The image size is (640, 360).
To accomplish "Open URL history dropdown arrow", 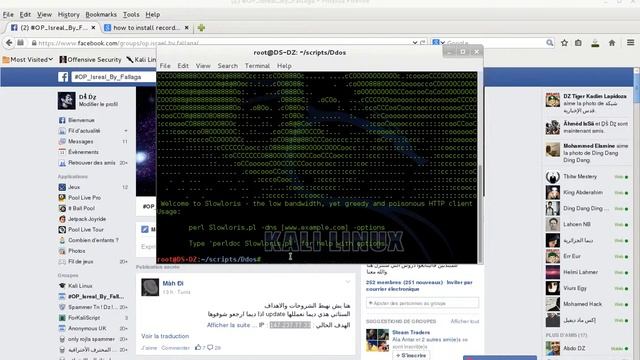I will (415, 42).
